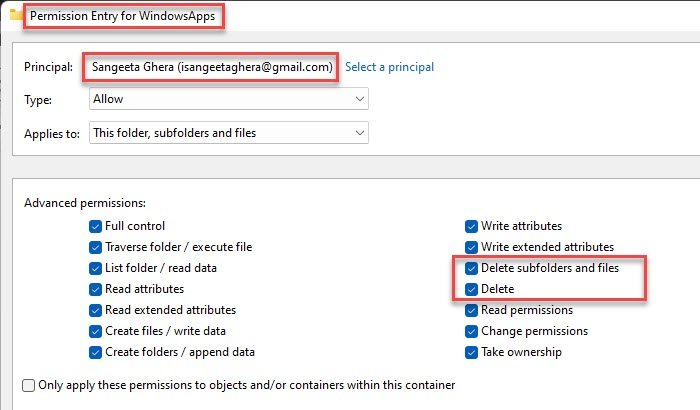Uncheck the Change permissions checkbox

471,331
